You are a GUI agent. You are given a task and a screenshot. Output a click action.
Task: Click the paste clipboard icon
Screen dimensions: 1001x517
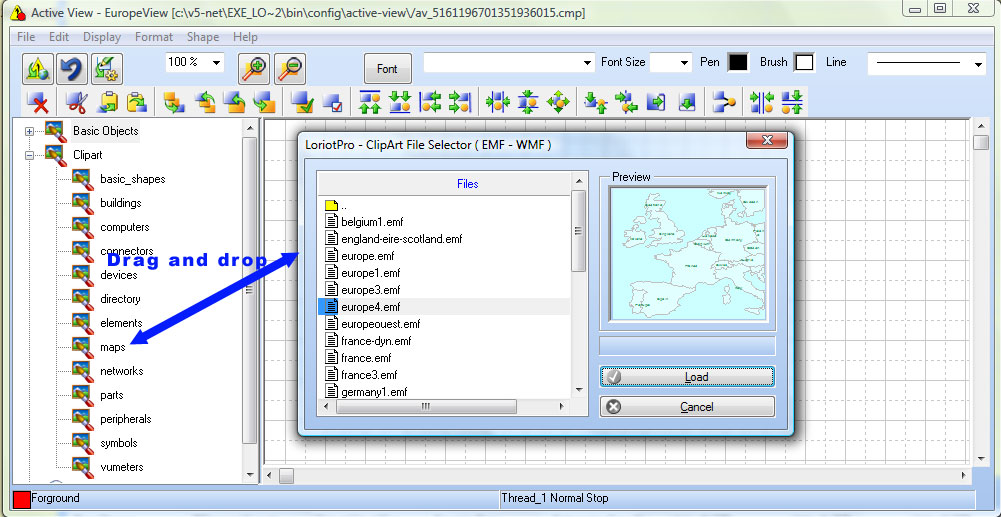[137, 102]
